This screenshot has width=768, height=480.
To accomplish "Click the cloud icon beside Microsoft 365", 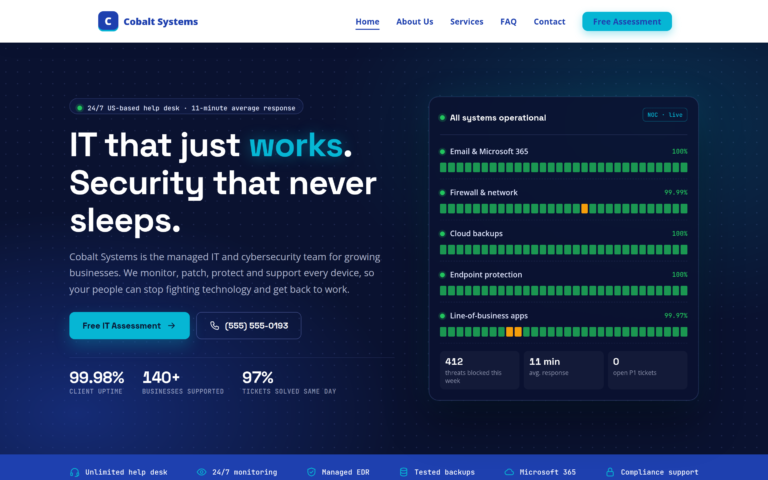I will coord(509,472).
